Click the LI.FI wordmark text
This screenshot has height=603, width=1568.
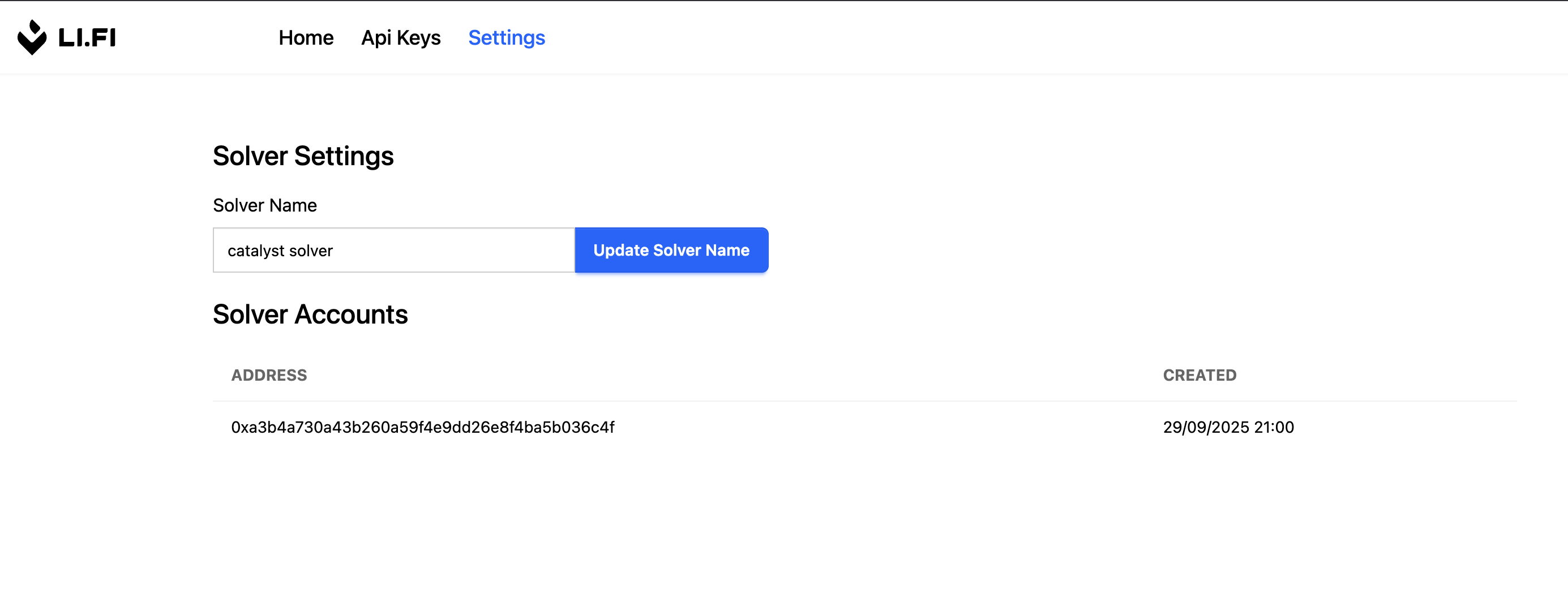pos(87,38)
